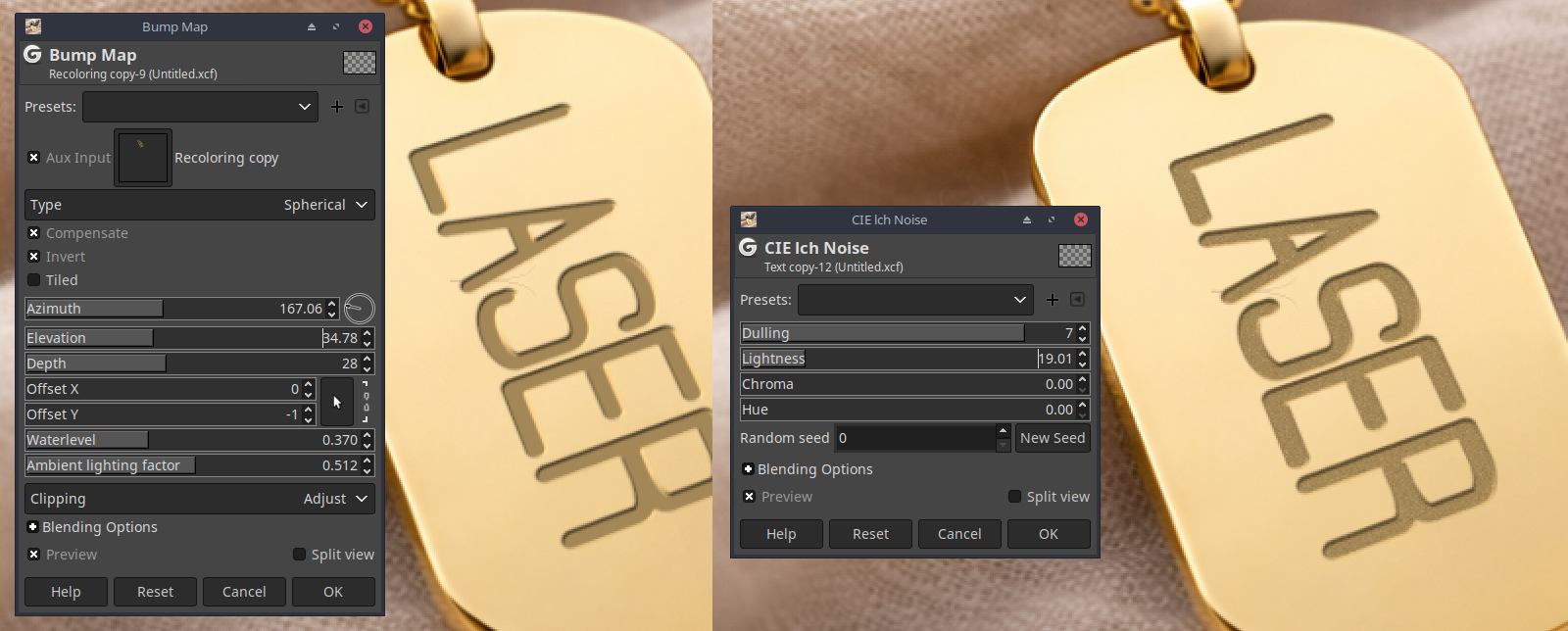Click the GIMP icon in Bump Map title bar
Viewport: 1568px width, 631px height.
pyautogui.click(x=33, y=26)
